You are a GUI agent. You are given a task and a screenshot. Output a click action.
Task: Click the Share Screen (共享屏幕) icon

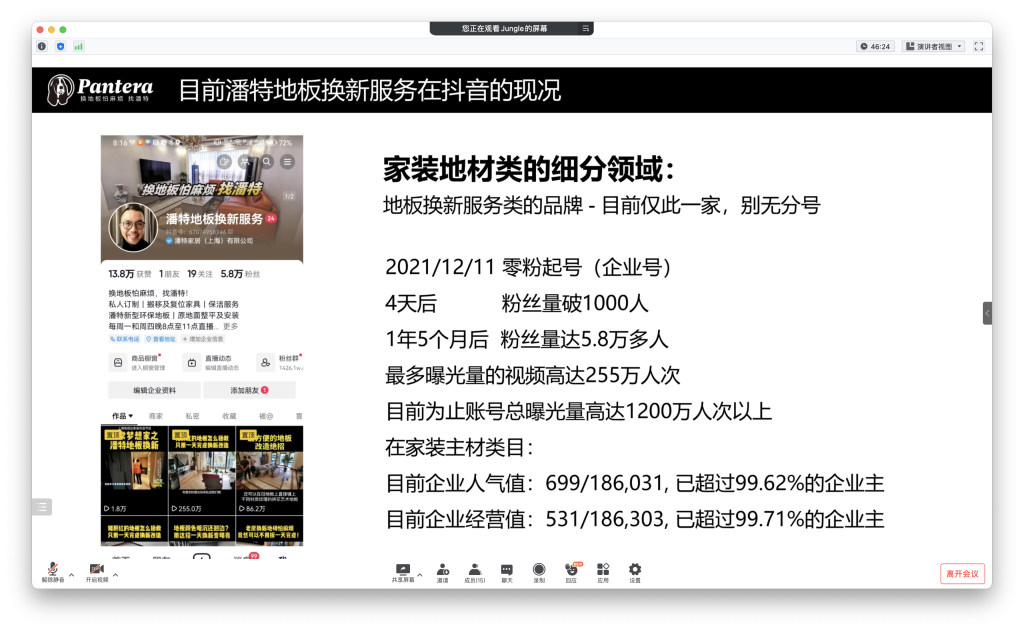403,572
